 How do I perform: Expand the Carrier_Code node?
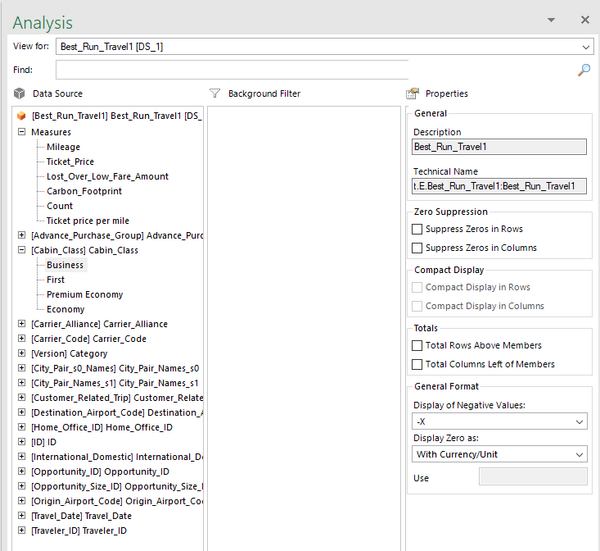point(22,339)
